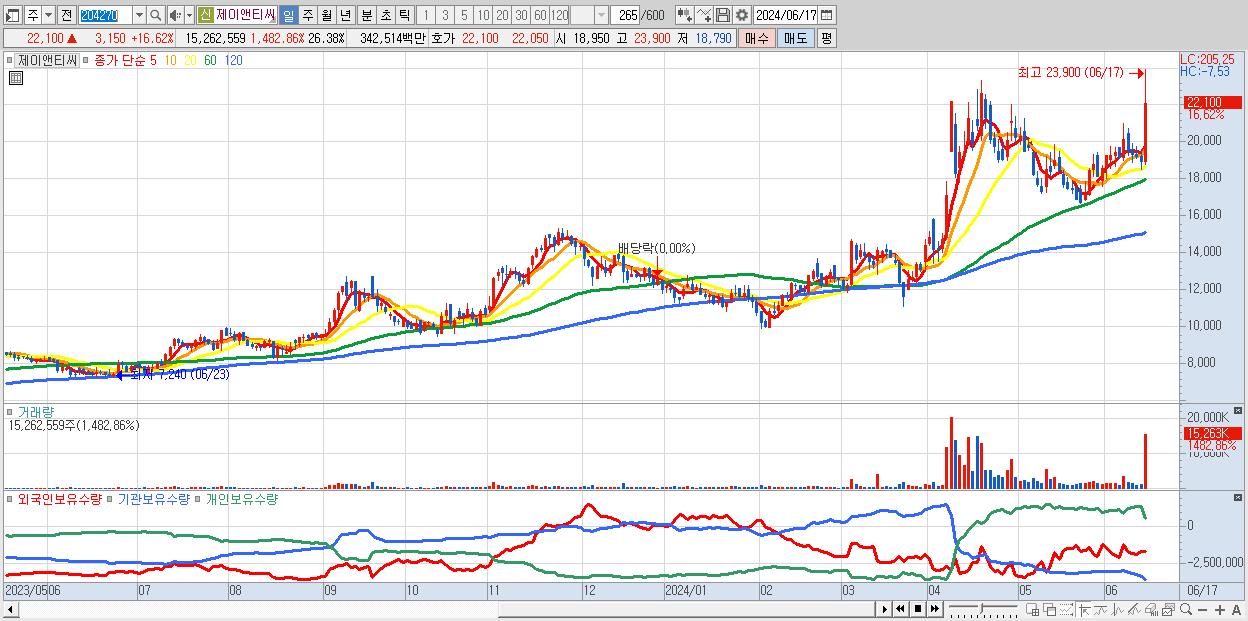Click the stock search magnifier icon
This screenshot has height=621, width=1248.
156,16
